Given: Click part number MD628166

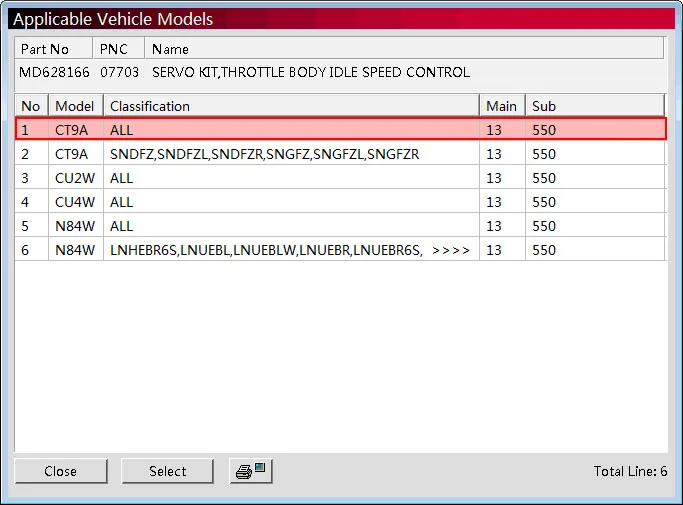Looking at the screenshot, I should click(54, 72).
